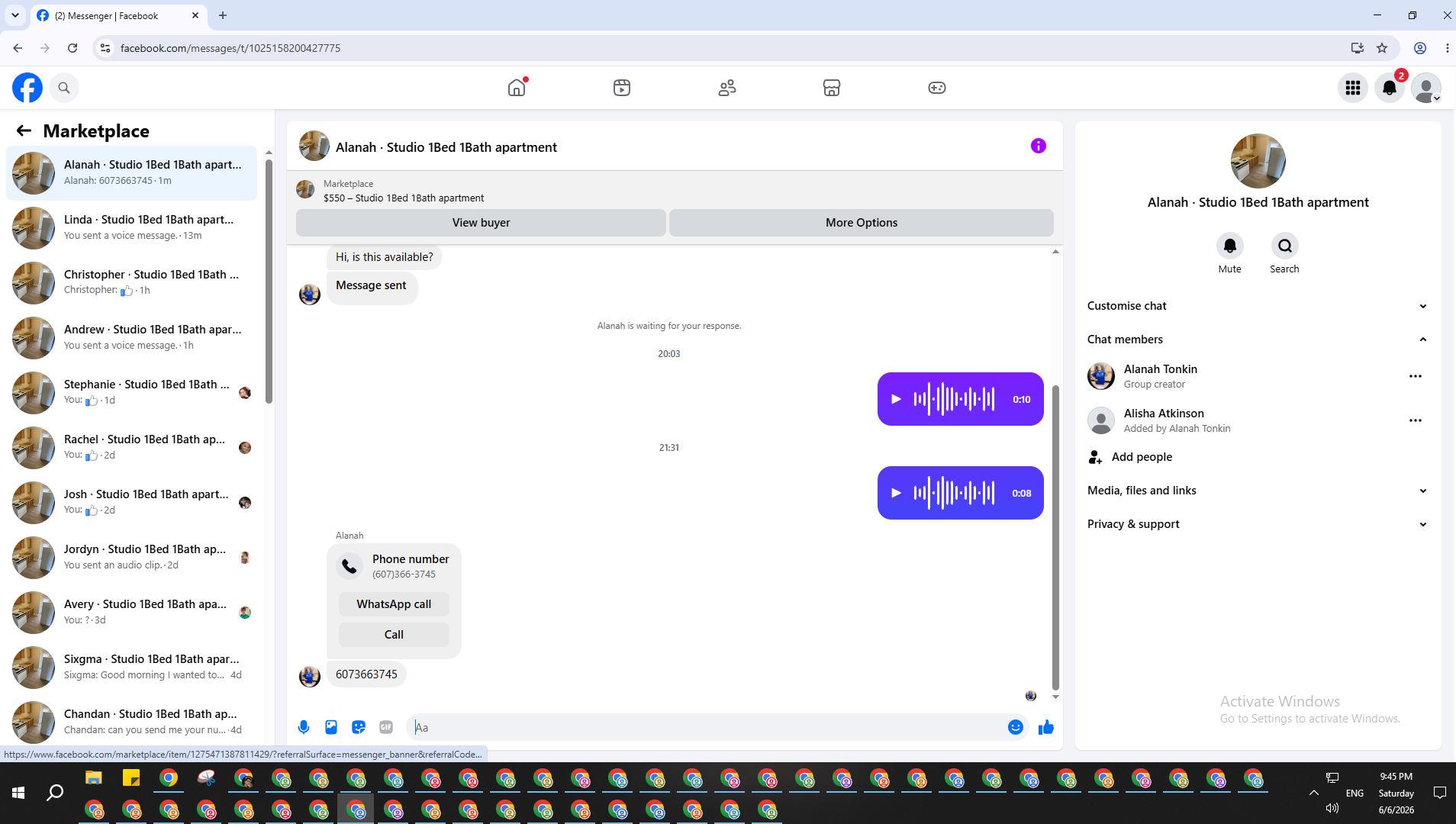Open the Friends icon
Screen dimensions: 1456x824
pos(727,88)
